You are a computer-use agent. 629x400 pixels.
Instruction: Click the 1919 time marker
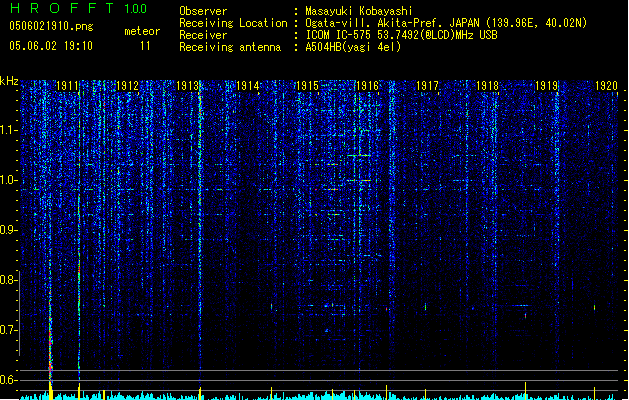[547, 86]
